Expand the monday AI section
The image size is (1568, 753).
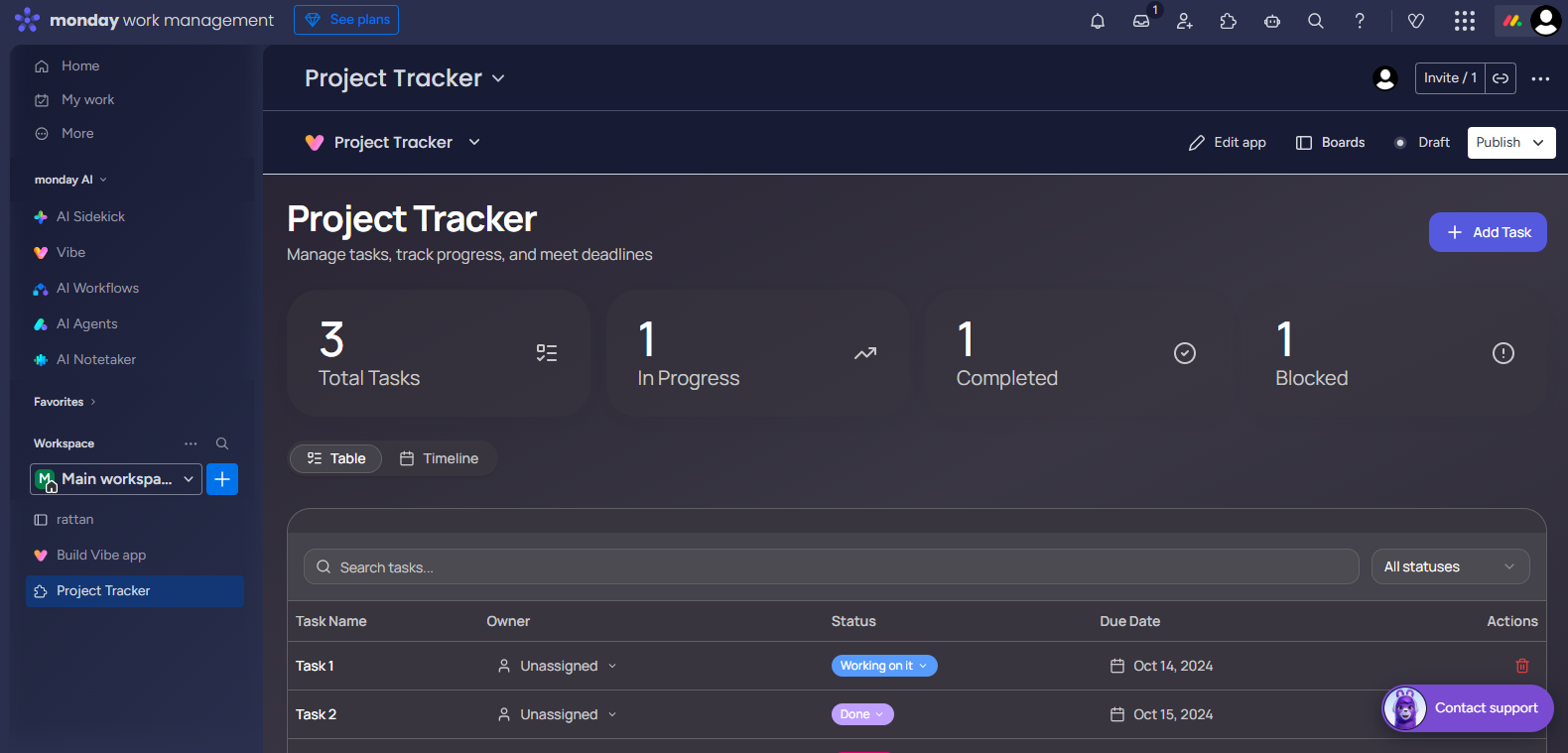[71, 180]
